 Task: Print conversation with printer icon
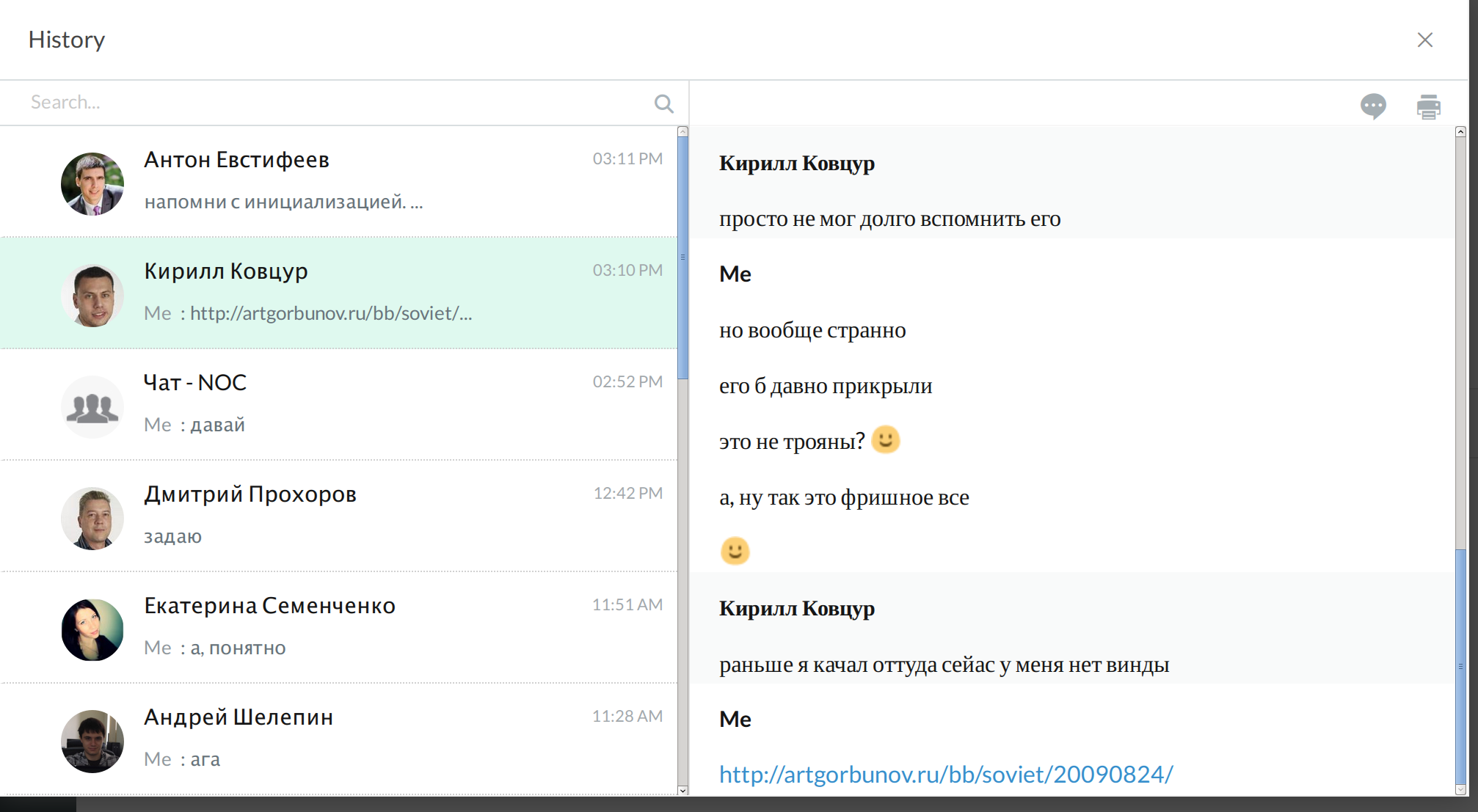click(x=1428, y=106)
